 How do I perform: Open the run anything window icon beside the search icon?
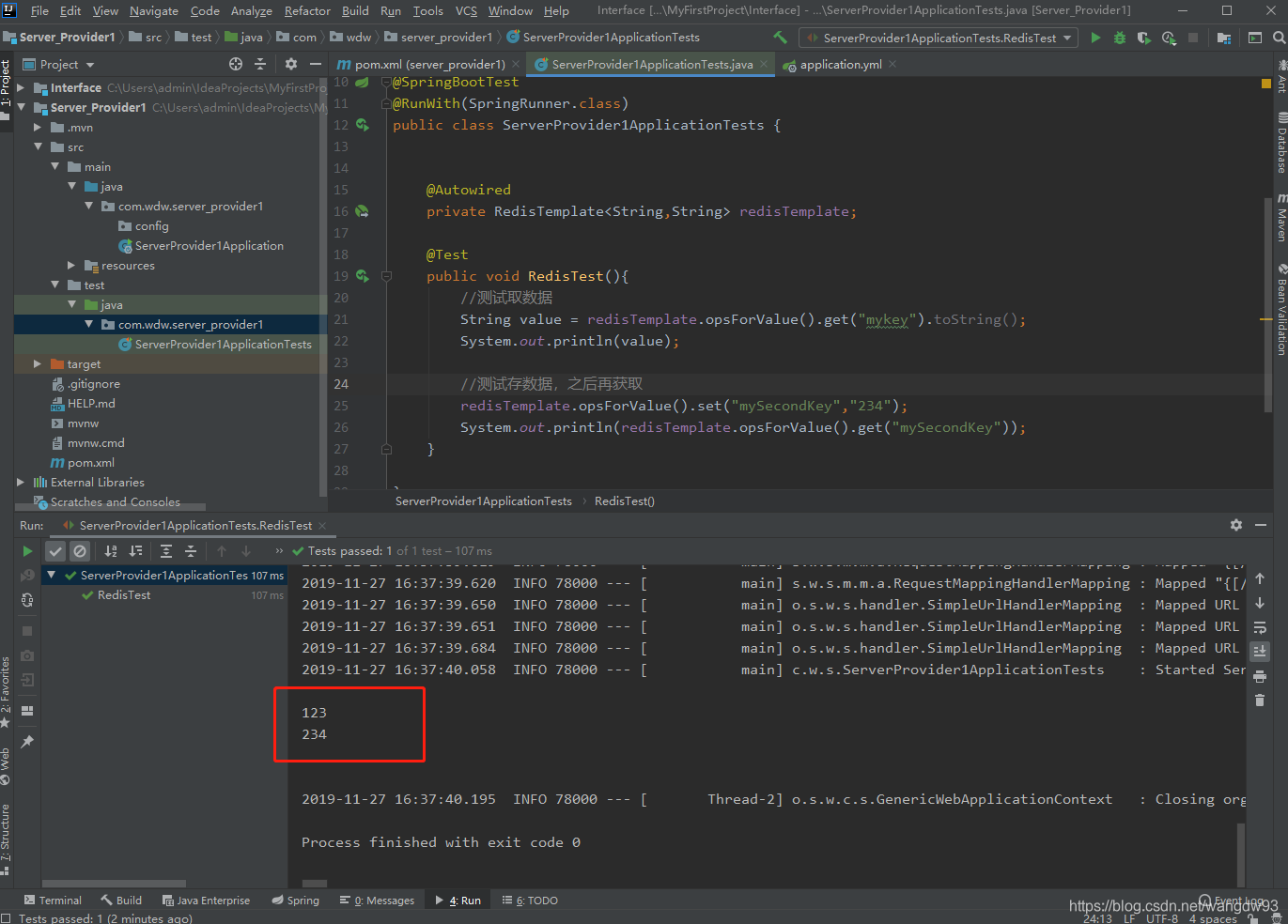click(1255, 38)
